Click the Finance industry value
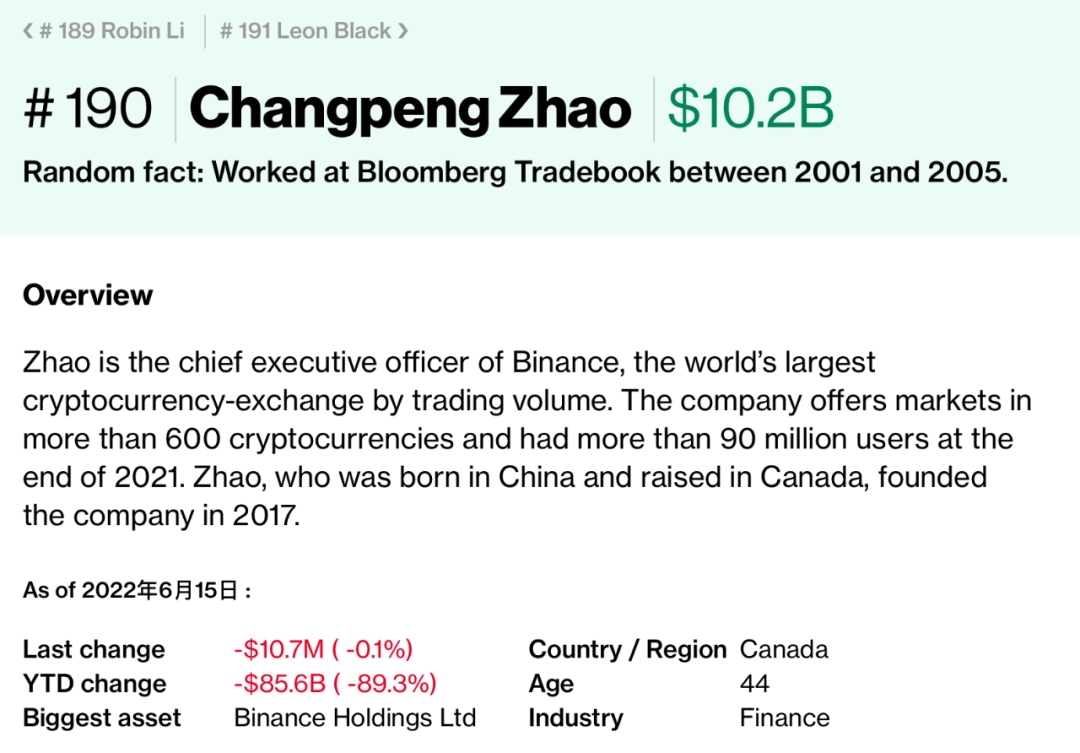The width and height of the screenshot is (1080, 753). click(x=784, y=718)
